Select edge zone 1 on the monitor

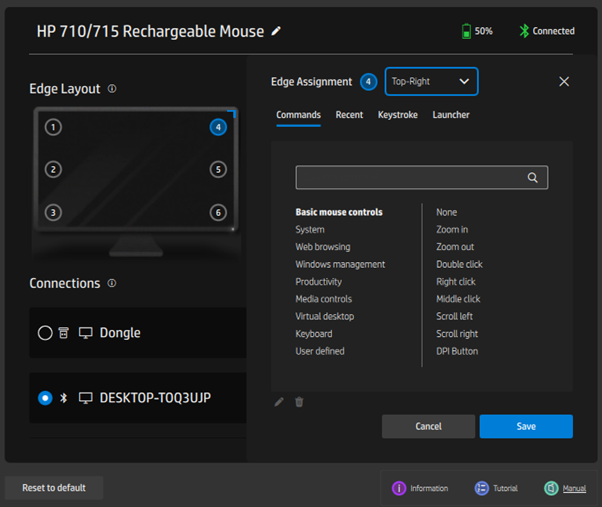point(53,127)
